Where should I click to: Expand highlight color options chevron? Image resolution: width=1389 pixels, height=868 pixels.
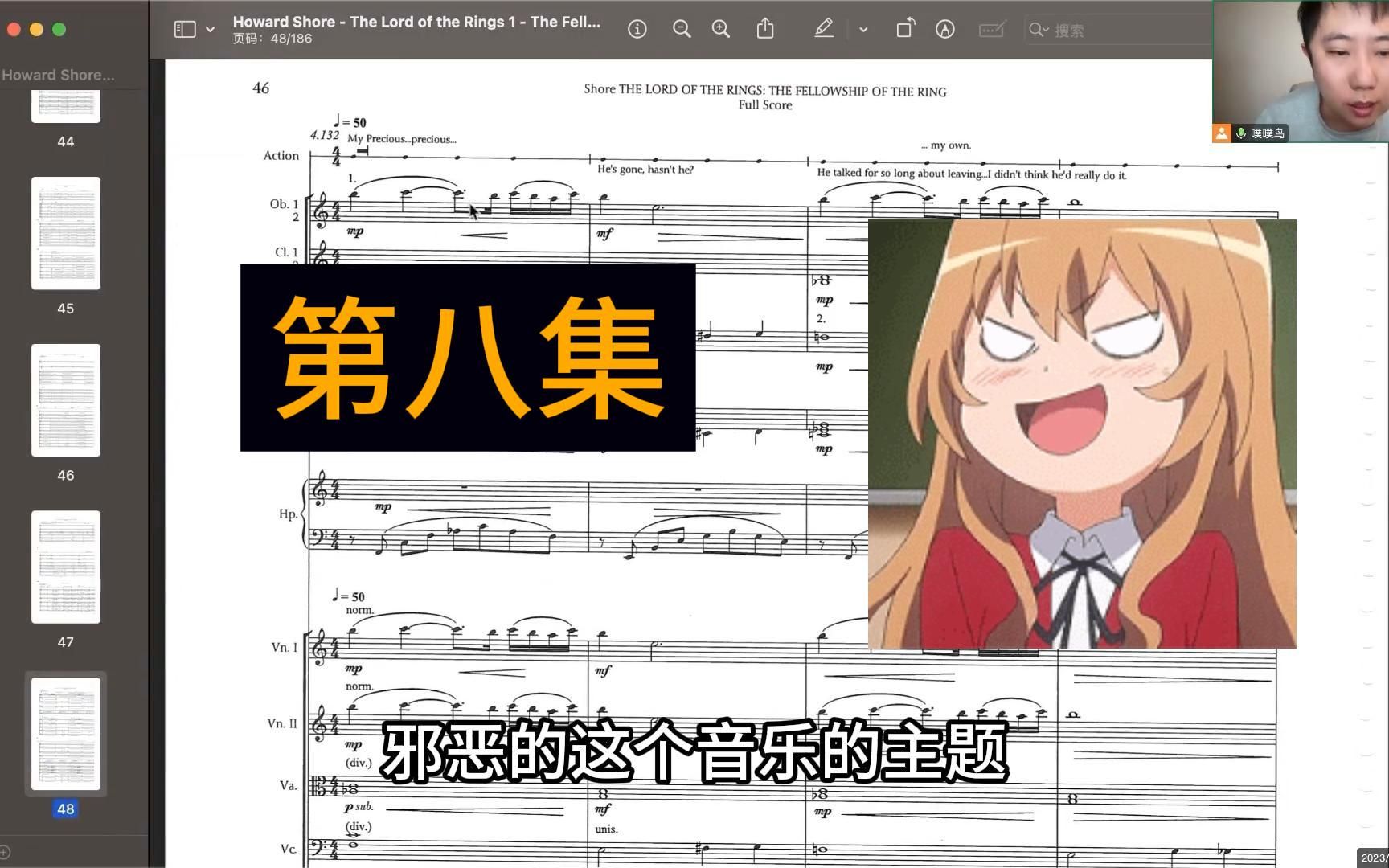[863, 29]
